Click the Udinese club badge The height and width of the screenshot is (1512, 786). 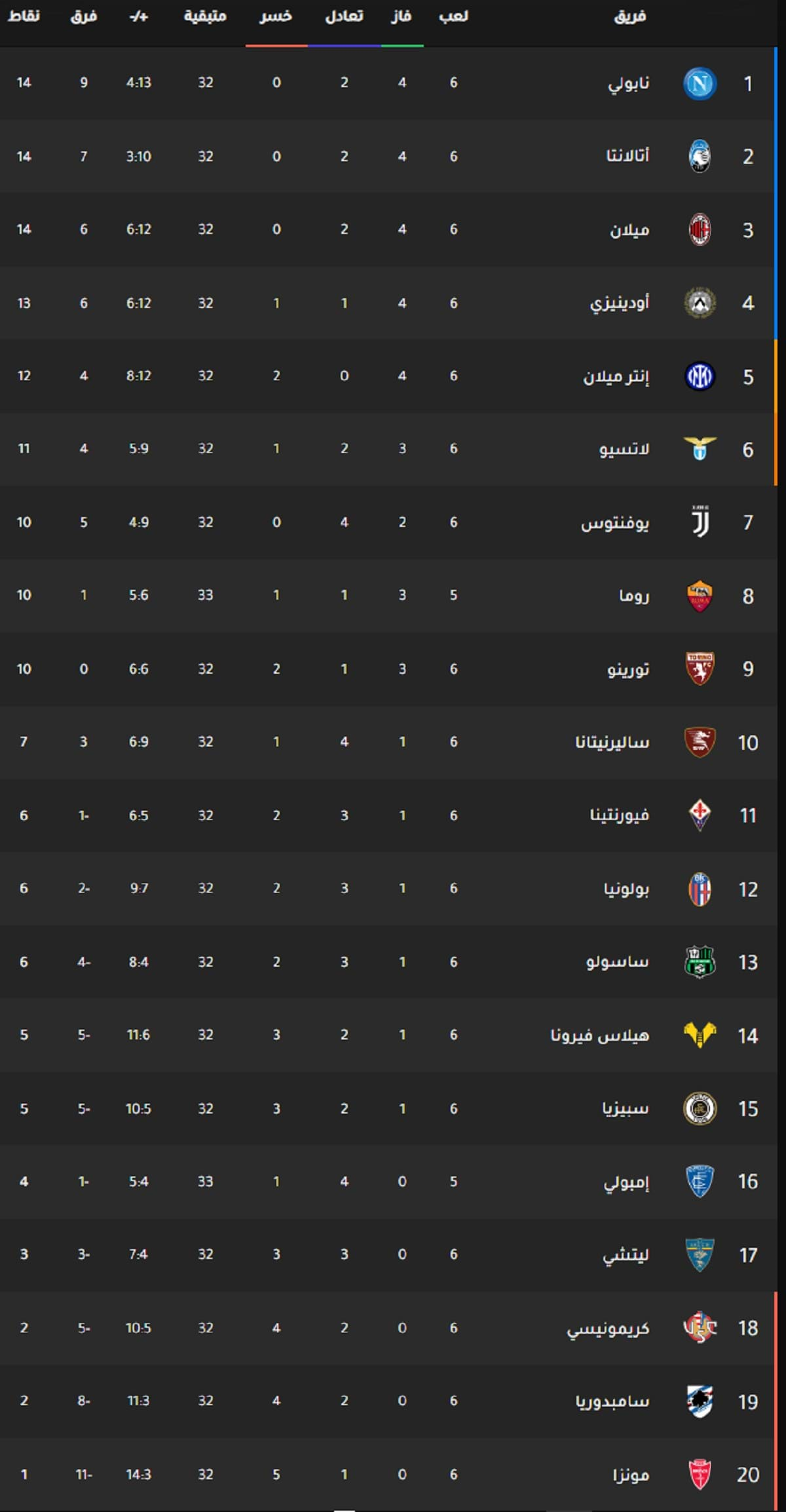tap(699, 303)
